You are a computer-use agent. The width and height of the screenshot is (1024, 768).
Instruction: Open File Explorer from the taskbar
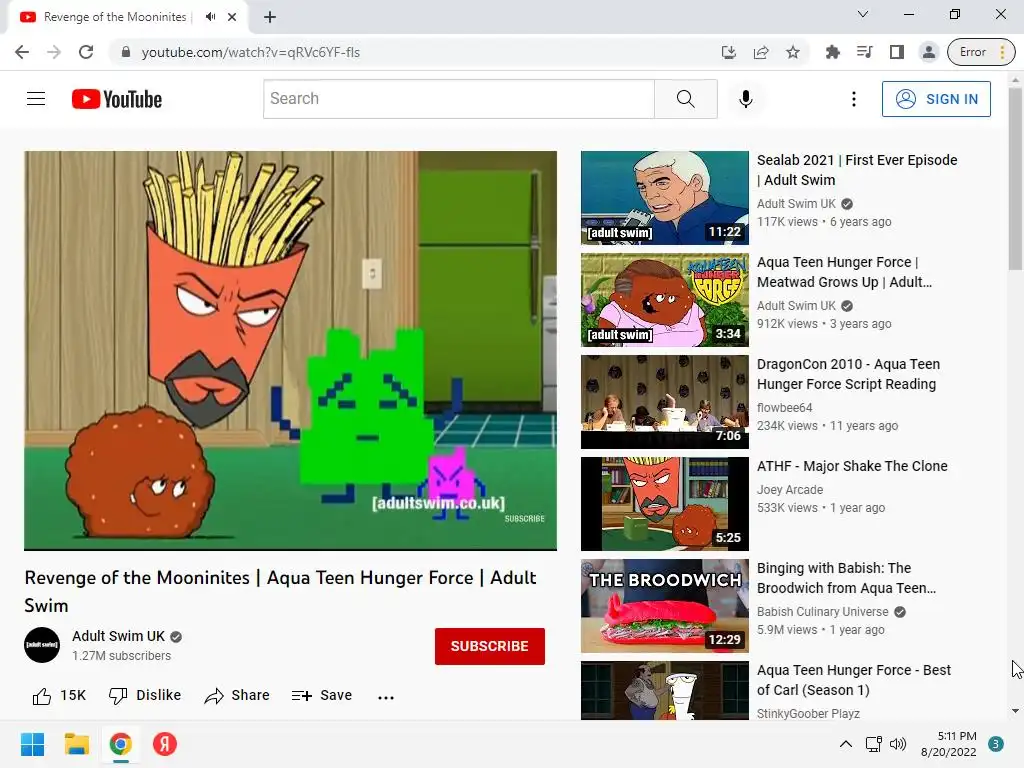76,744
